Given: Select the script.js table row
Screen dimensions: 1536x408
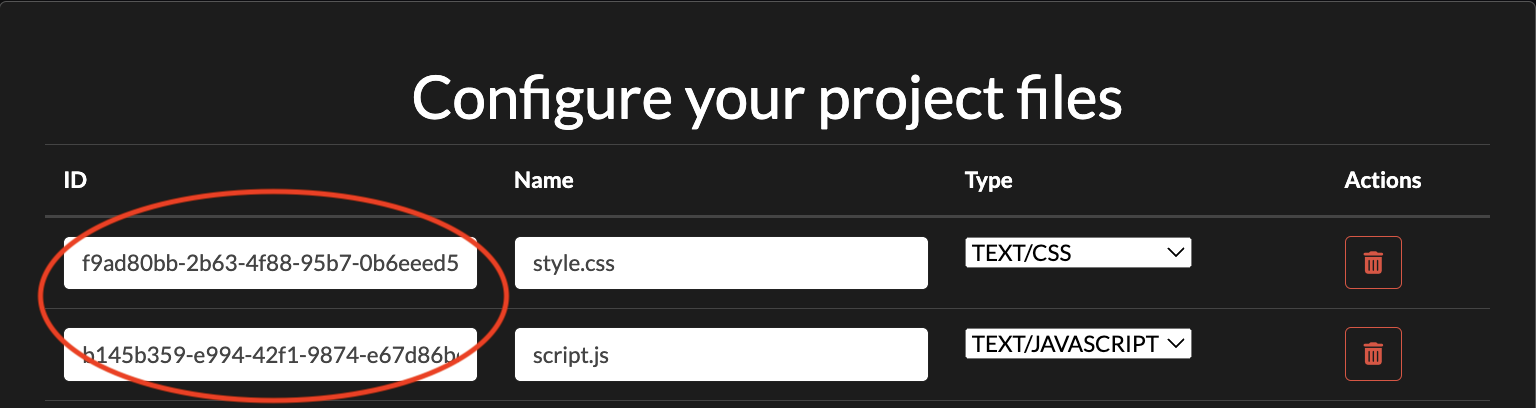Looking at the screenshot, I should point(767,354).
